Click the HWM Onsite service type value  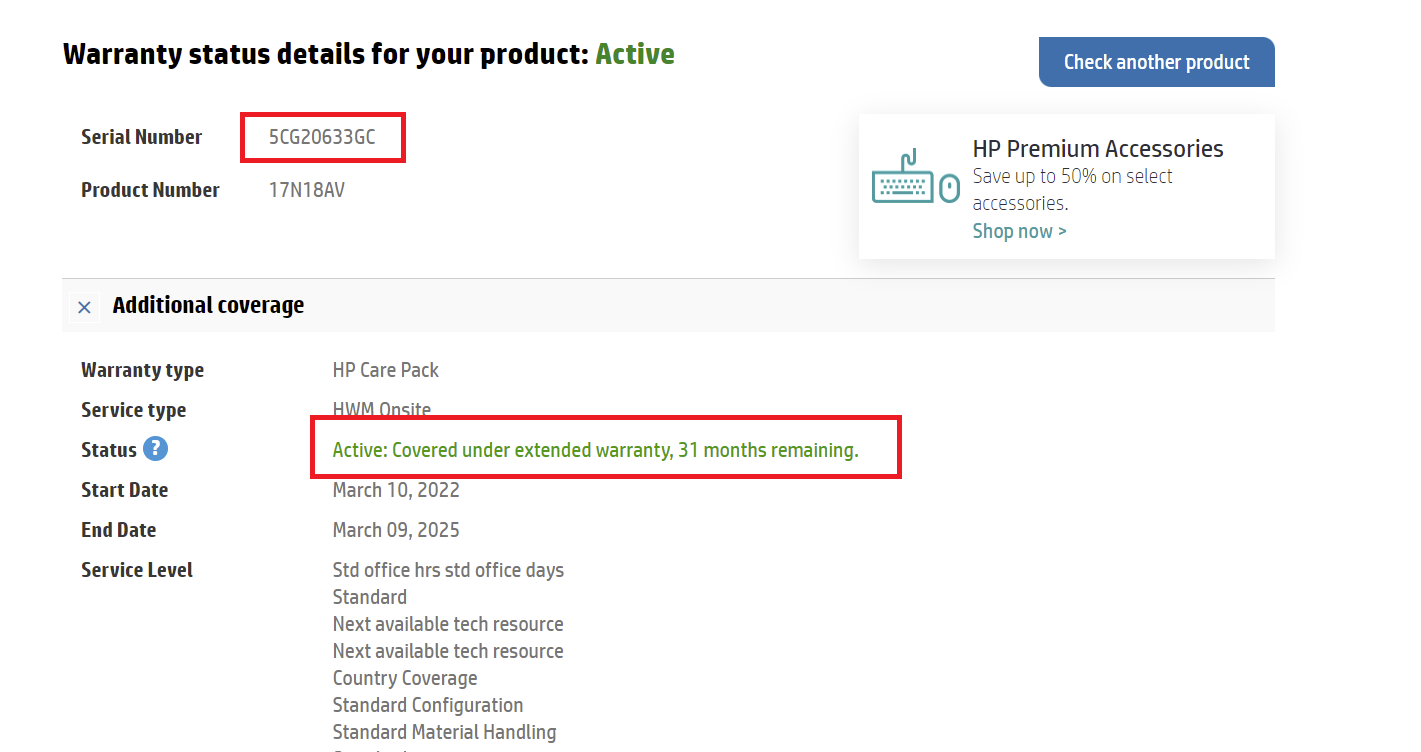(381, 409)
